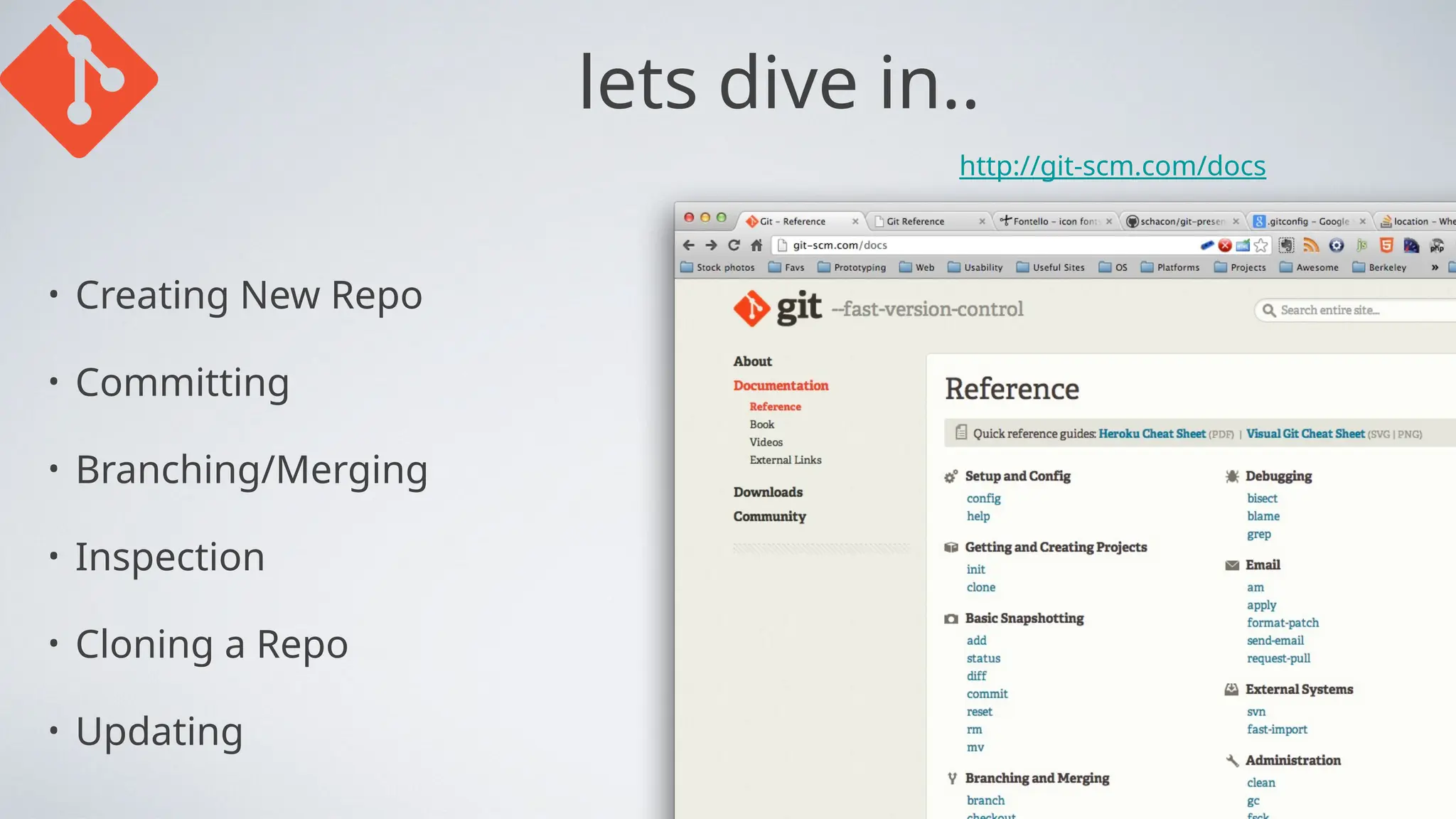
Task: Switch to the location tab
Action: (x=1417, y=222)
